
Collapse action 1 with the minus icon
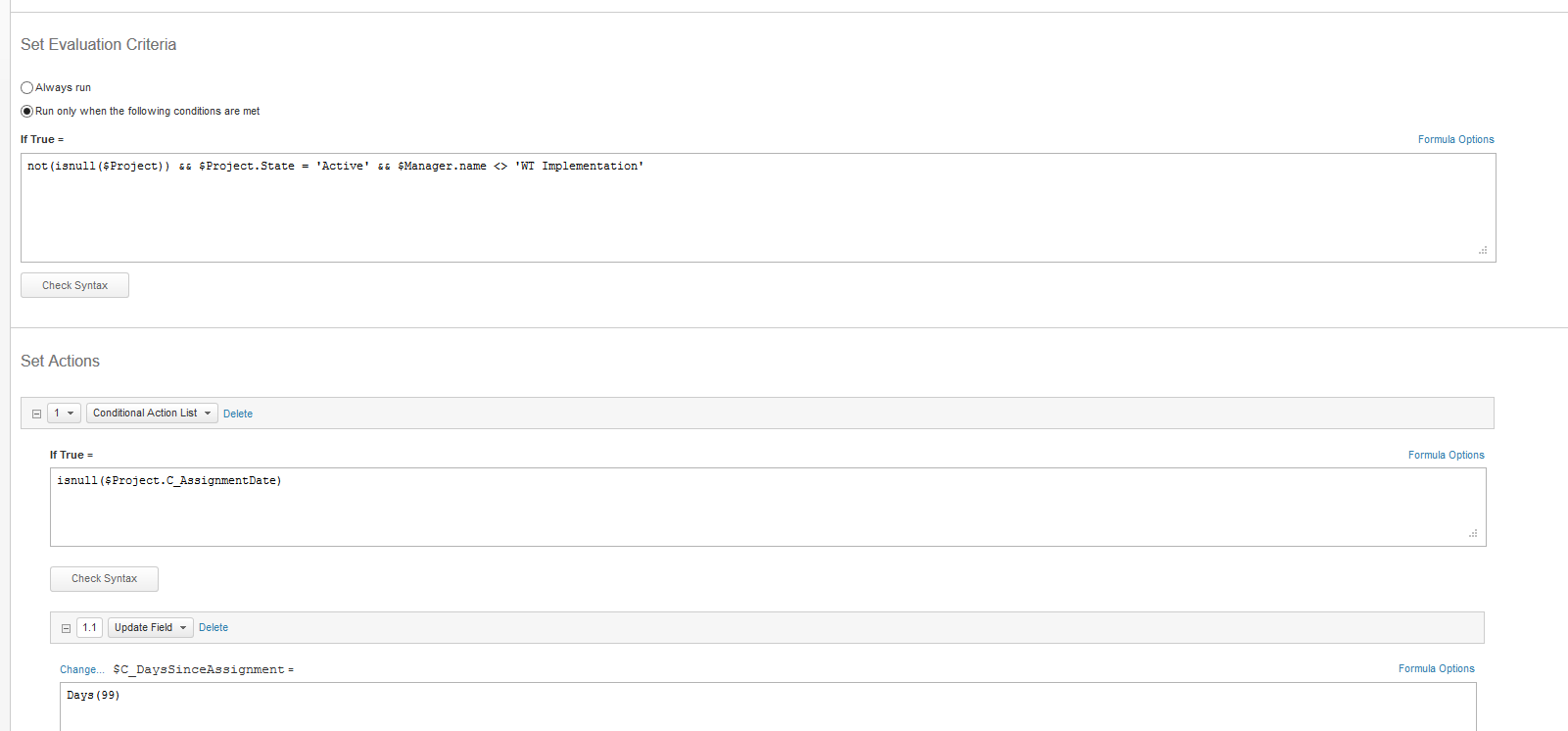click(36, 414)
